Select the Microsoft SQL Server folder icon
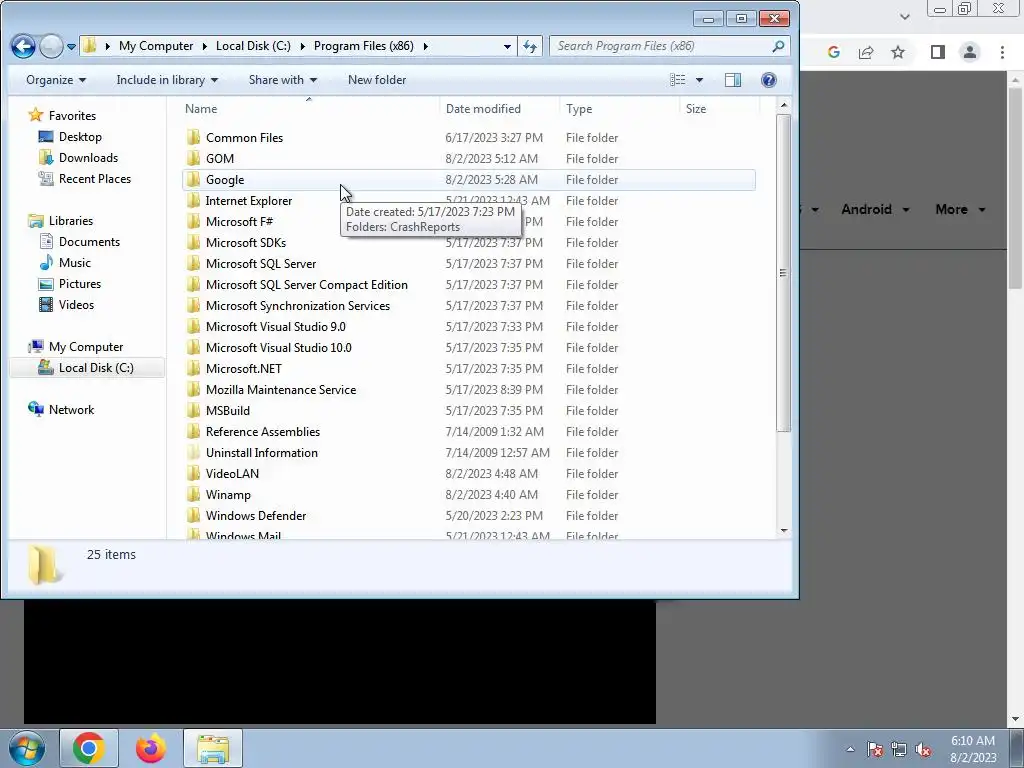The width and height of the screenshot is (1024, 768). [x=193, y=264]
